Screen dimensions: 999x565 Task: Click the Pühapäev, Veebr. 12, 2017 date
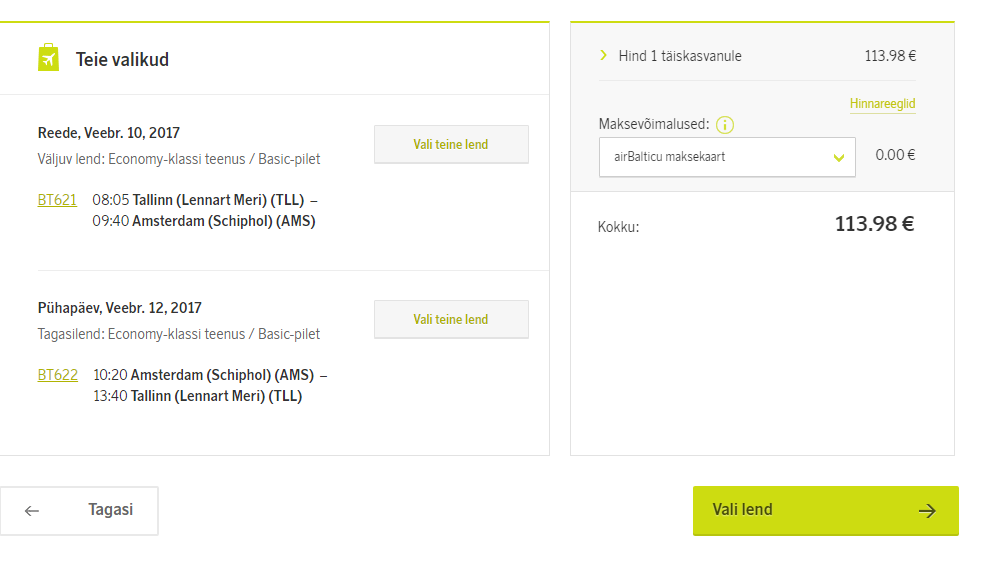pos(120,308)
